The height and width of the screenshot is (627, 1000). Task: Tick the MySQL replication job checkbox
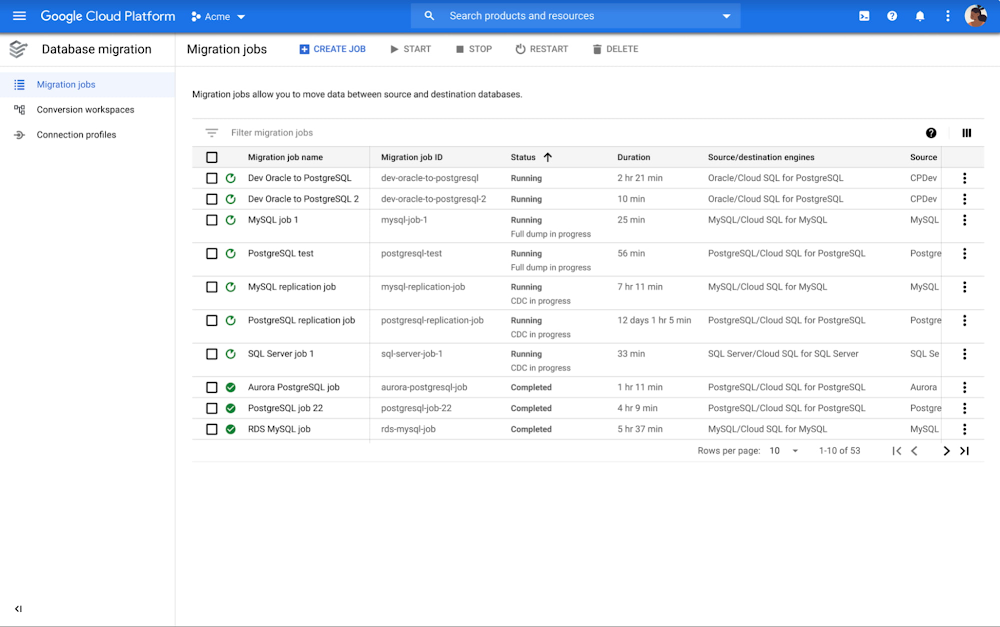coord(212,287)
